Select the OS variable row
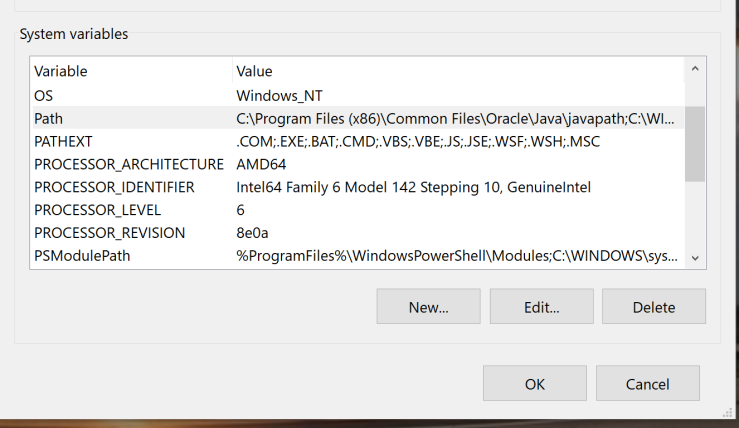Screen dimensions: 739x428 click(357, 96)
